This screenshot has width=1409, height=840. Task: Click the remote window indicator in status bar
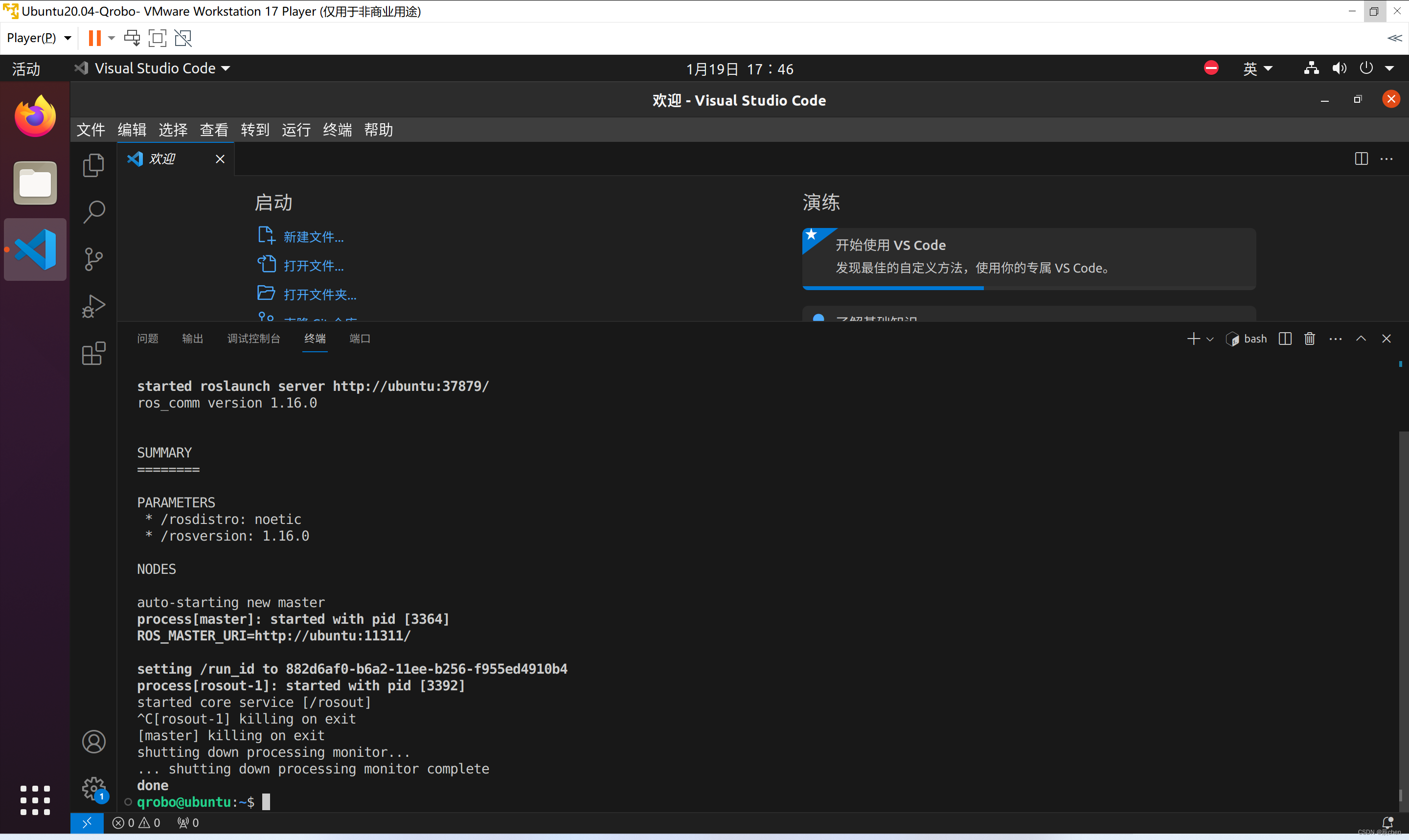[87, 823]
